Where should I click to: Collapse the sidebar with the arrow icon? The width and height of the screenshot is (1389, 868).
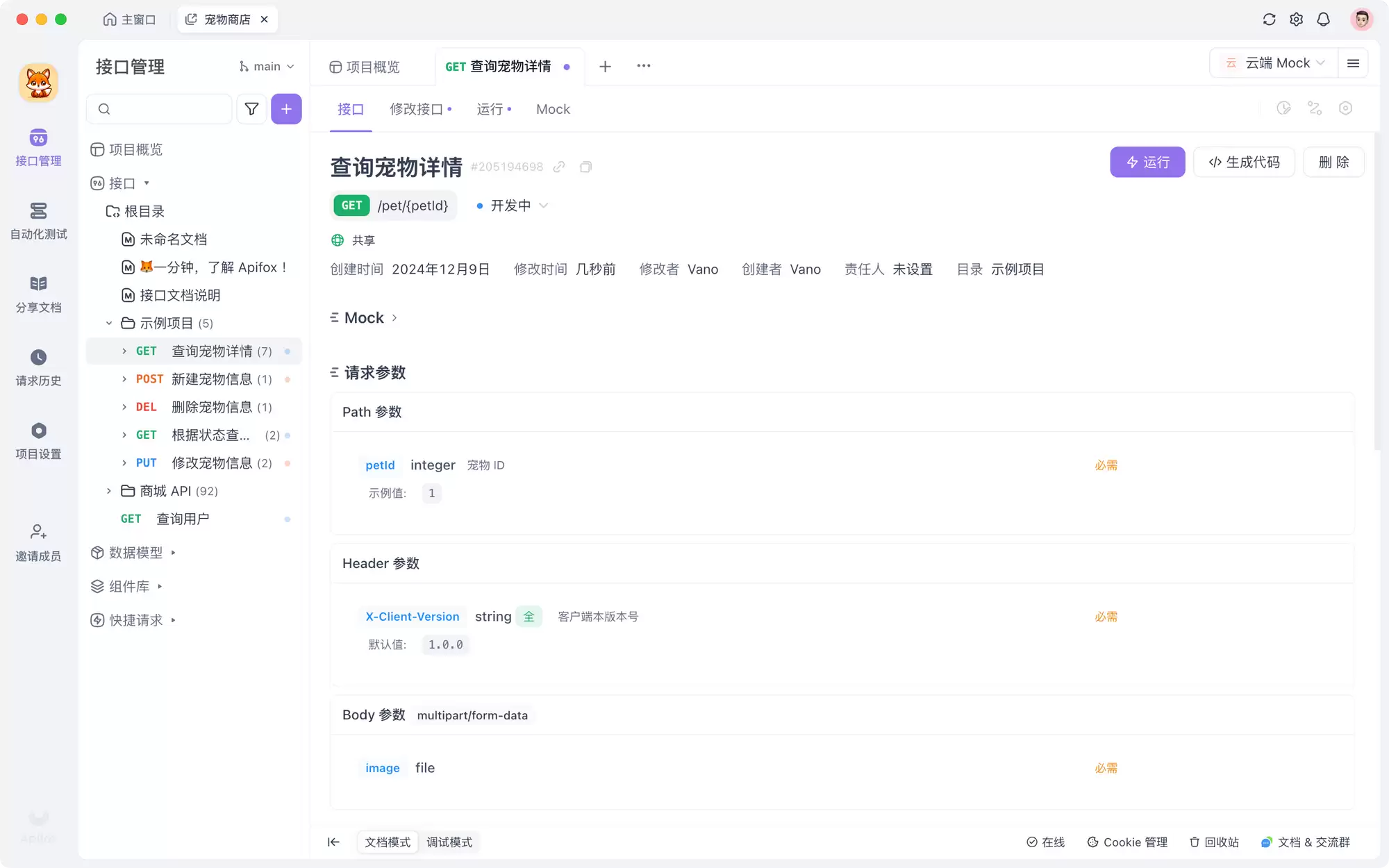click(x=333, y=842)
